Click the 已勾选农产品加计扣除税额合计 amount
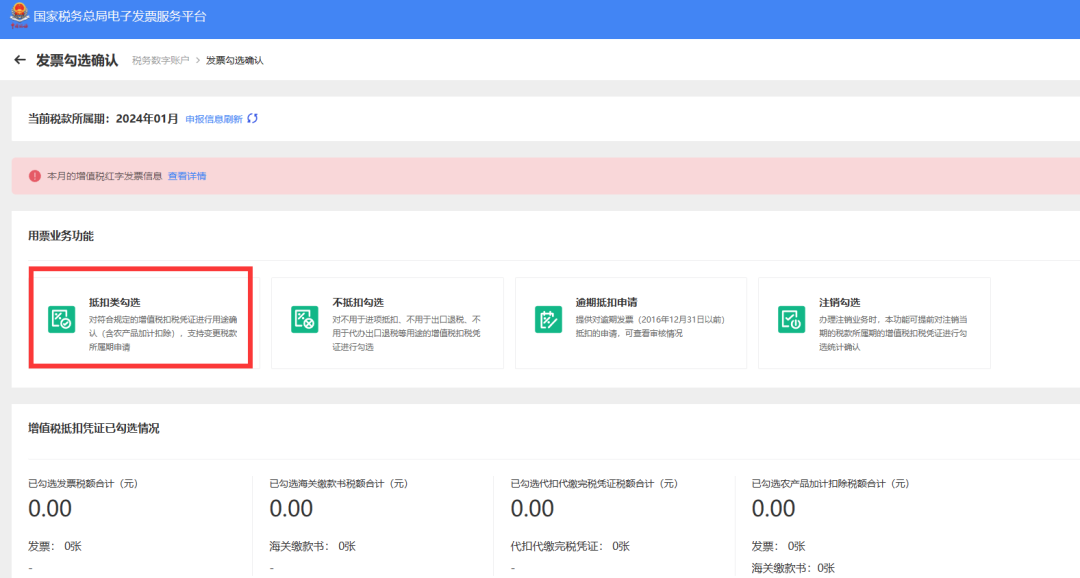The width and height of the screenshot is (1080, 578). tap(773, 509)
